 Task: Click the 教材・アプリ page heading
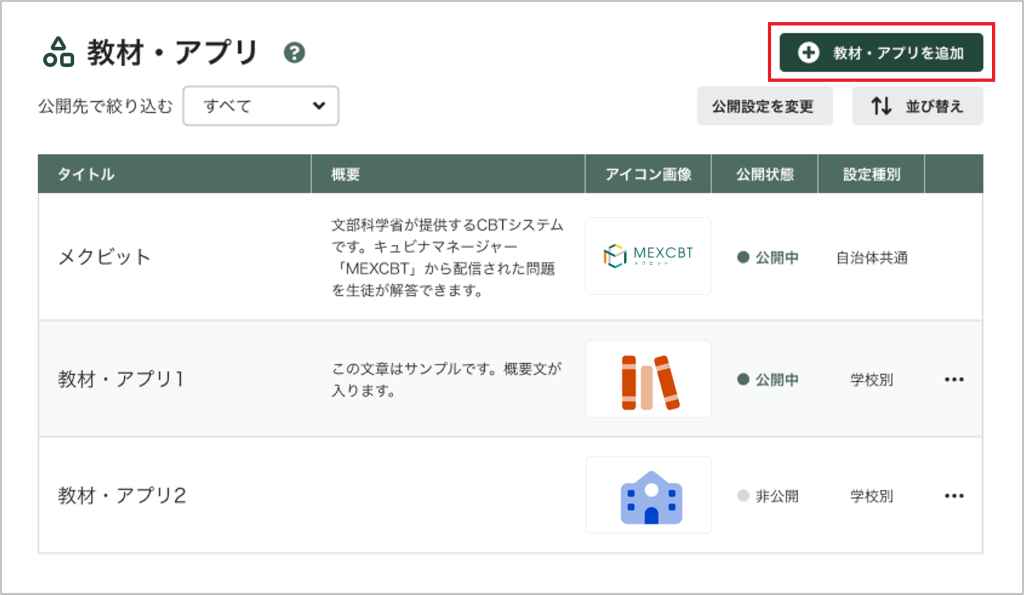(172, 52)
